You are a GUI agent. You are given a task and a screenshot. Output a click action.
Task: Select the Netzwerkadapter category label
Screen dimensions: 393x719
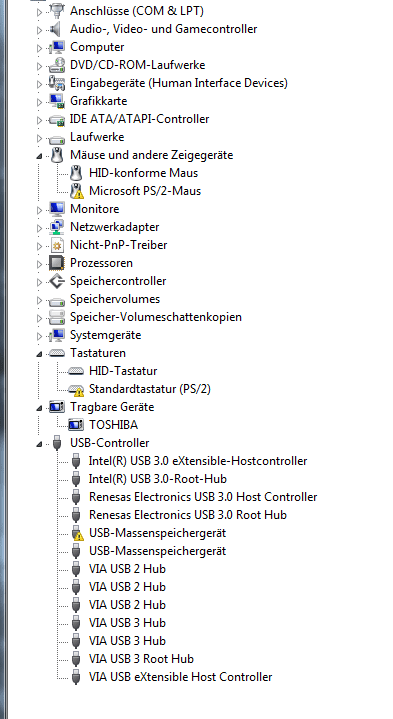(x=115, y=227)
